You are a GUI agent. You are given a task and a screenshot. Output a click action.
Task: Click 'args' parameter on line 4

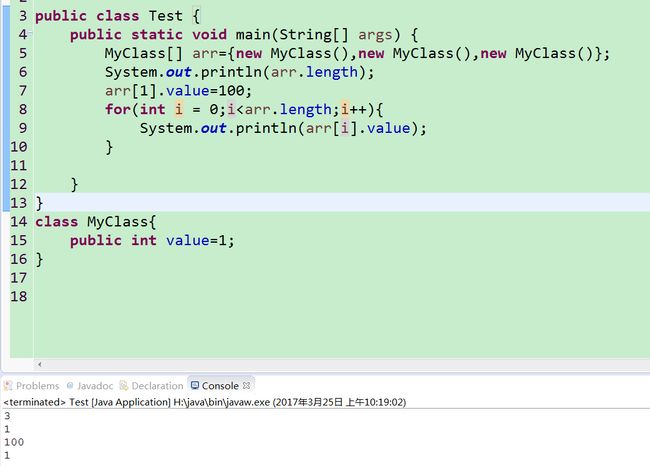(375, 34)
